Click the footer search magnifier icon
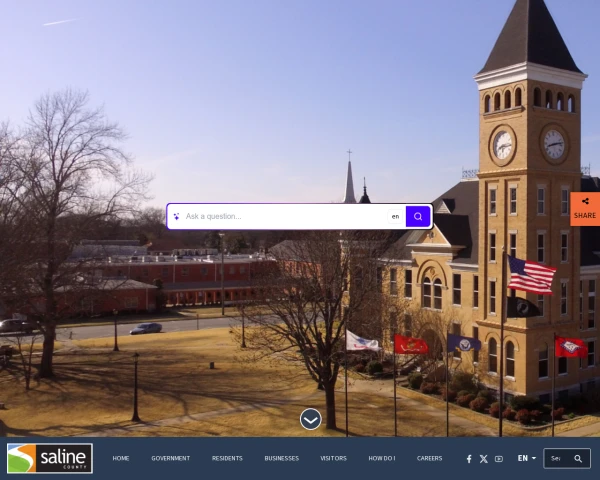Screen dimensions: 600x480 [x=578, y=458]
